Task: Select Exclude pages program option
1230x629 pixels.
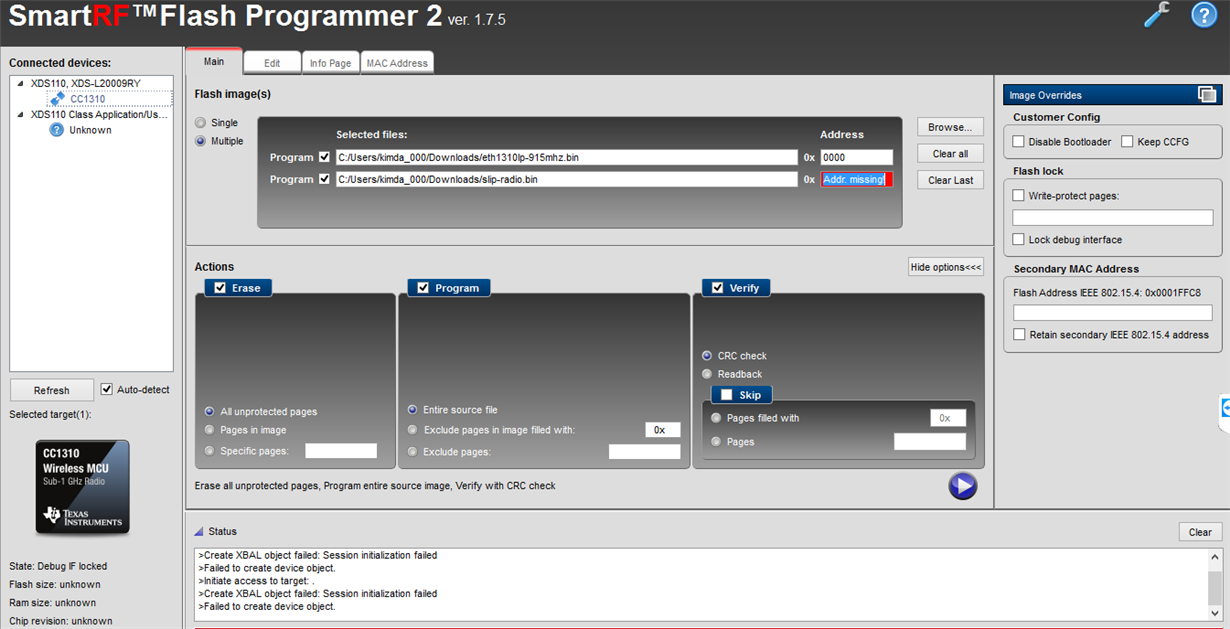Action: pyautogui.click(x=413, y=452)
